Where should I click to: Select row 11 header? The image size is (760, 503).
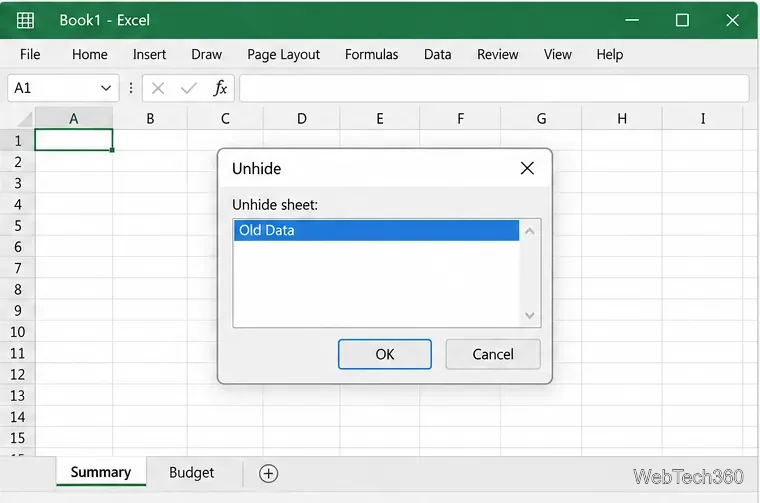pyautogui.click(x=18, y=353)
